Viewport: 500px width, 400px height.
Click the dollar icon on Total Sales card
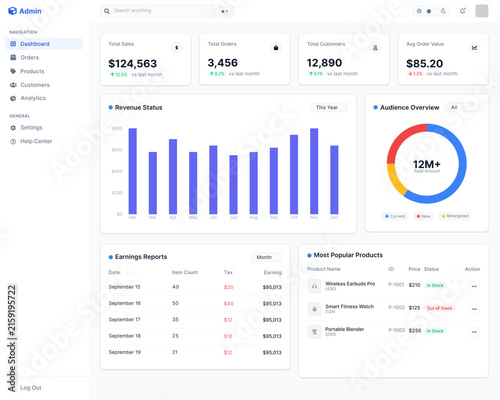[x=177, y=48]
